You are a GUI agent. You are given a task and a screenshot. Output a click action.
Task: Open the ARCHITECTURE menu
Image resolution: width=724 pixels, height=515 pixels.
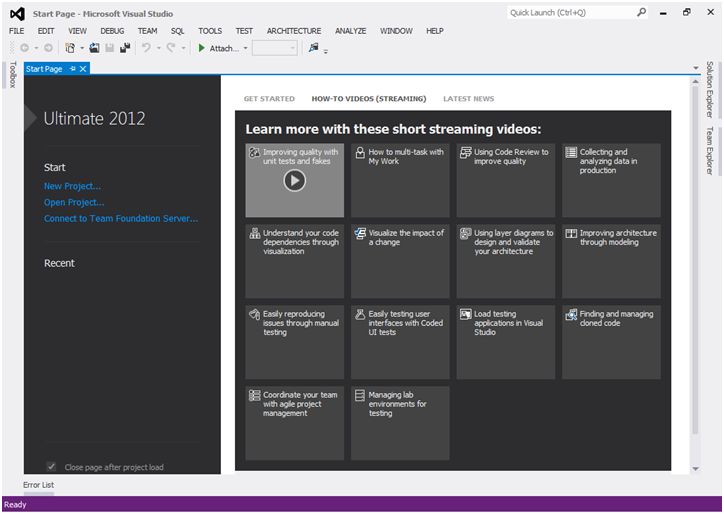coord(294,31)
